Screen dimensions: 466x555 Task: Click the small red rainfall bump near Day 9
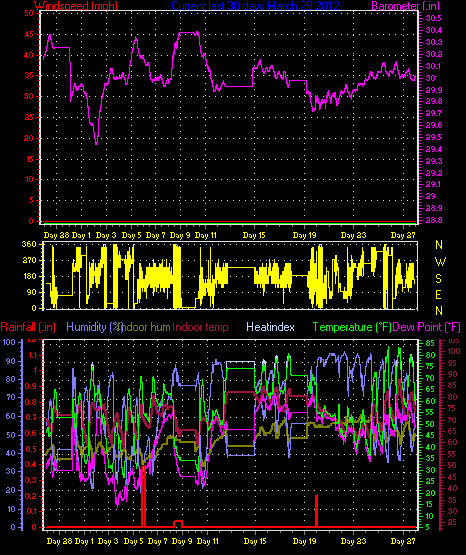[x=178, y=523]
